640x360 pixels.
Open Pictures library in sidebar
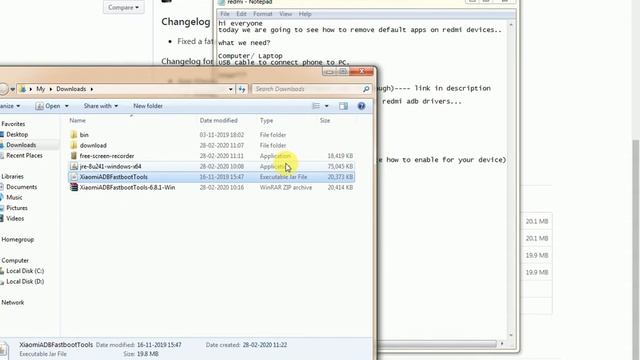coord(17,208)
